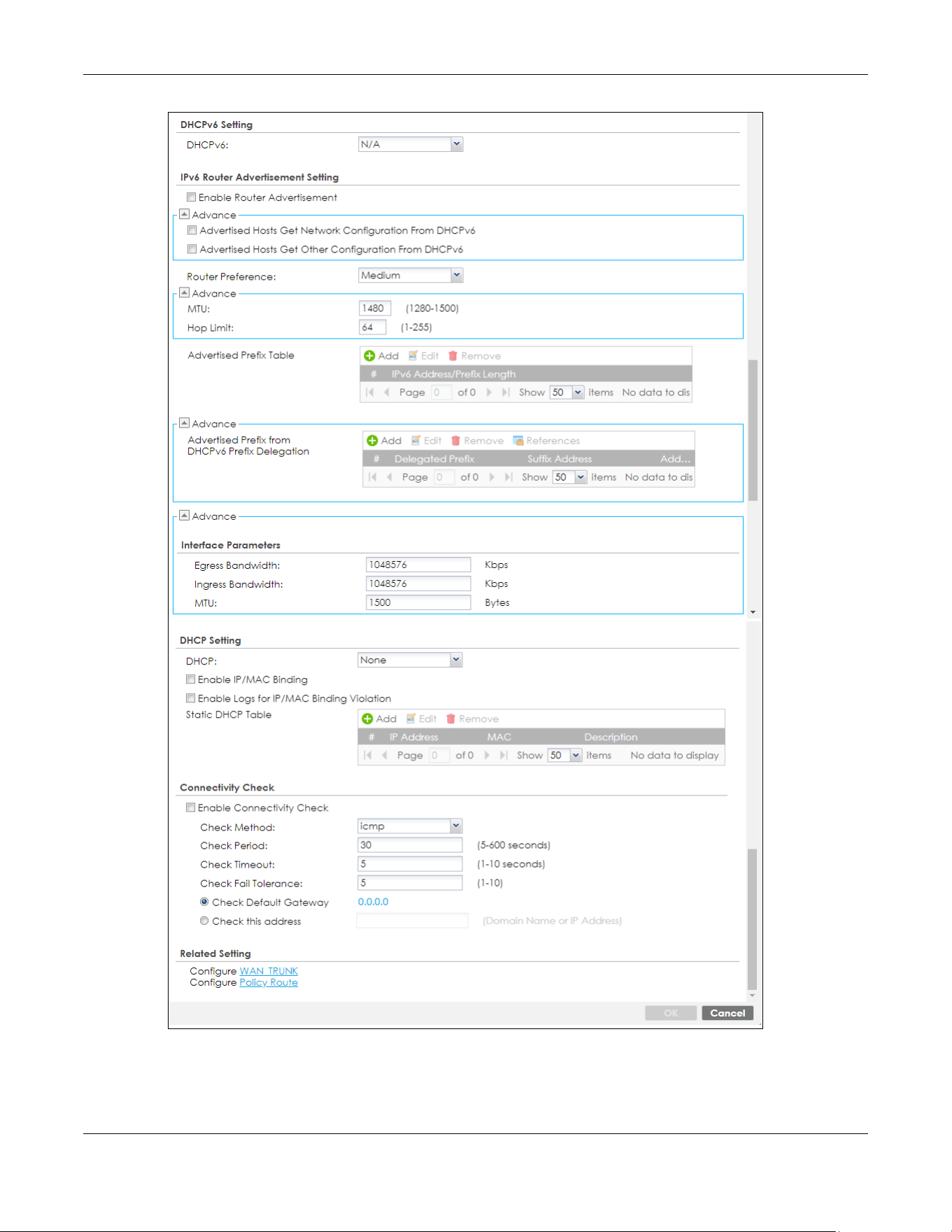Collapse Advance section above Advertised Hosts options

[x=185, y=214]
